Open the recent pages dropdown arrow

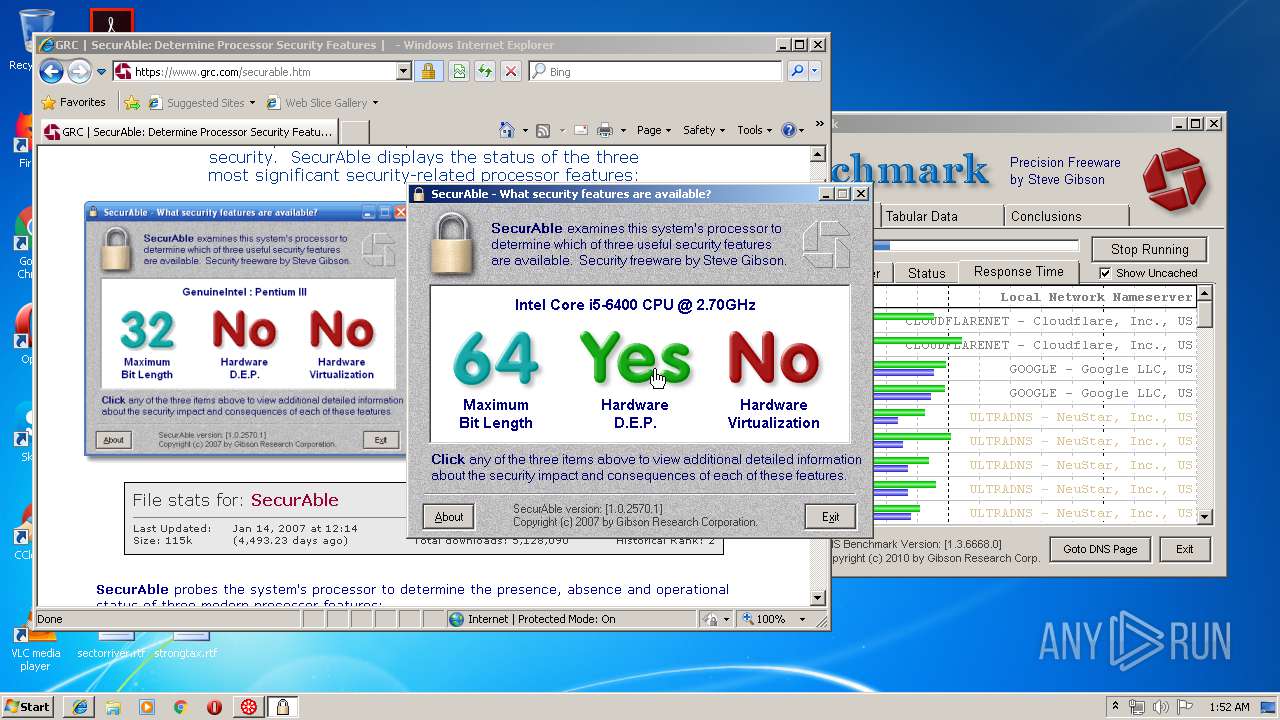click(101, 72)
